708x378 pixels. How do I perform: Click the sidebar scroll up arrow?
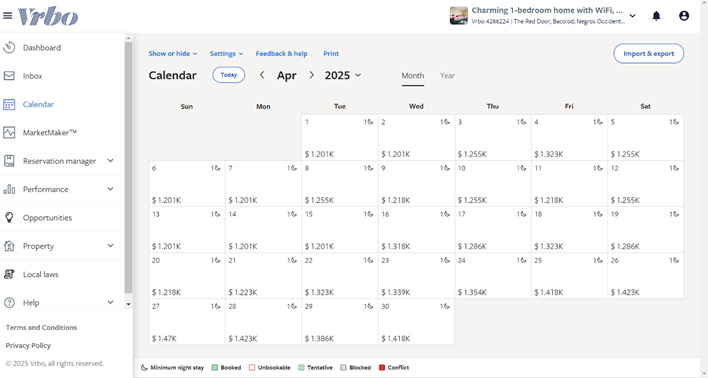[x=128, y=38]
